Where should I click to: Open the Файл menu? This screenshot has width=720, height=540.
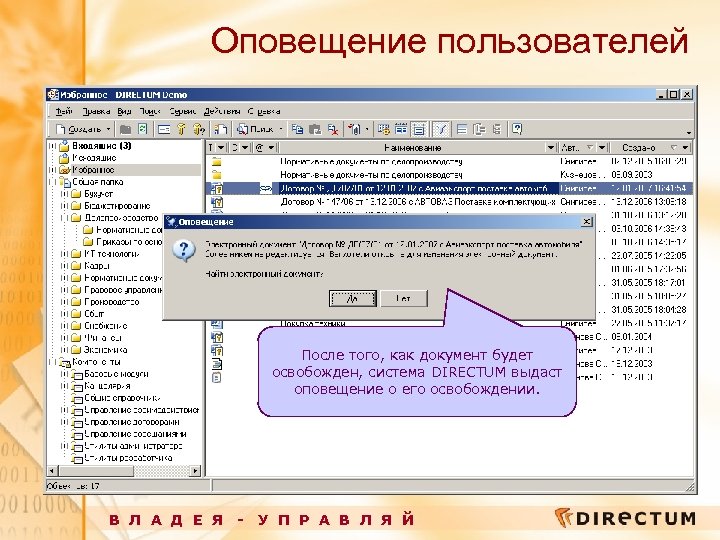64,111
